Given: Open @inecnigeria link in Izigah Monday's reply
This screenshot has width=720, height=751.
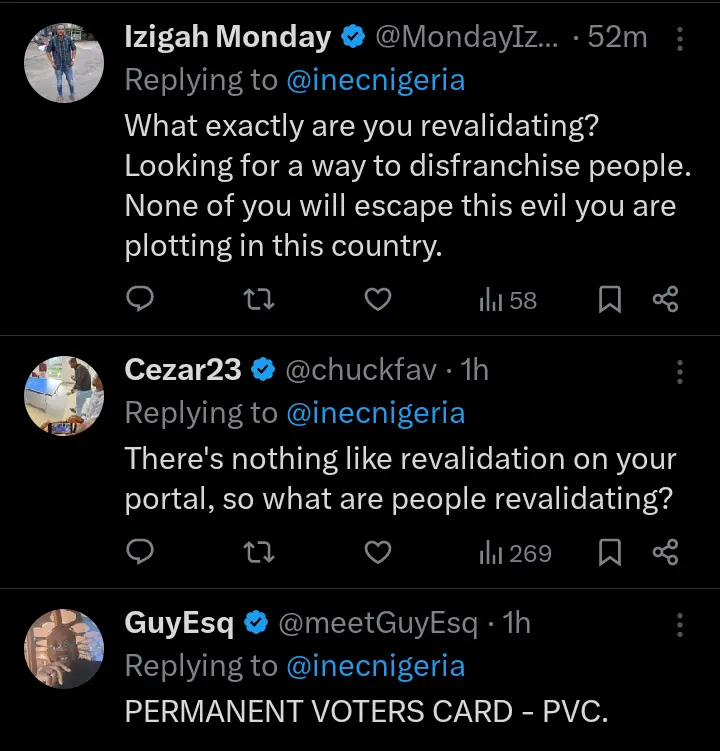Looking at the screenshot, I should point(375,80).
